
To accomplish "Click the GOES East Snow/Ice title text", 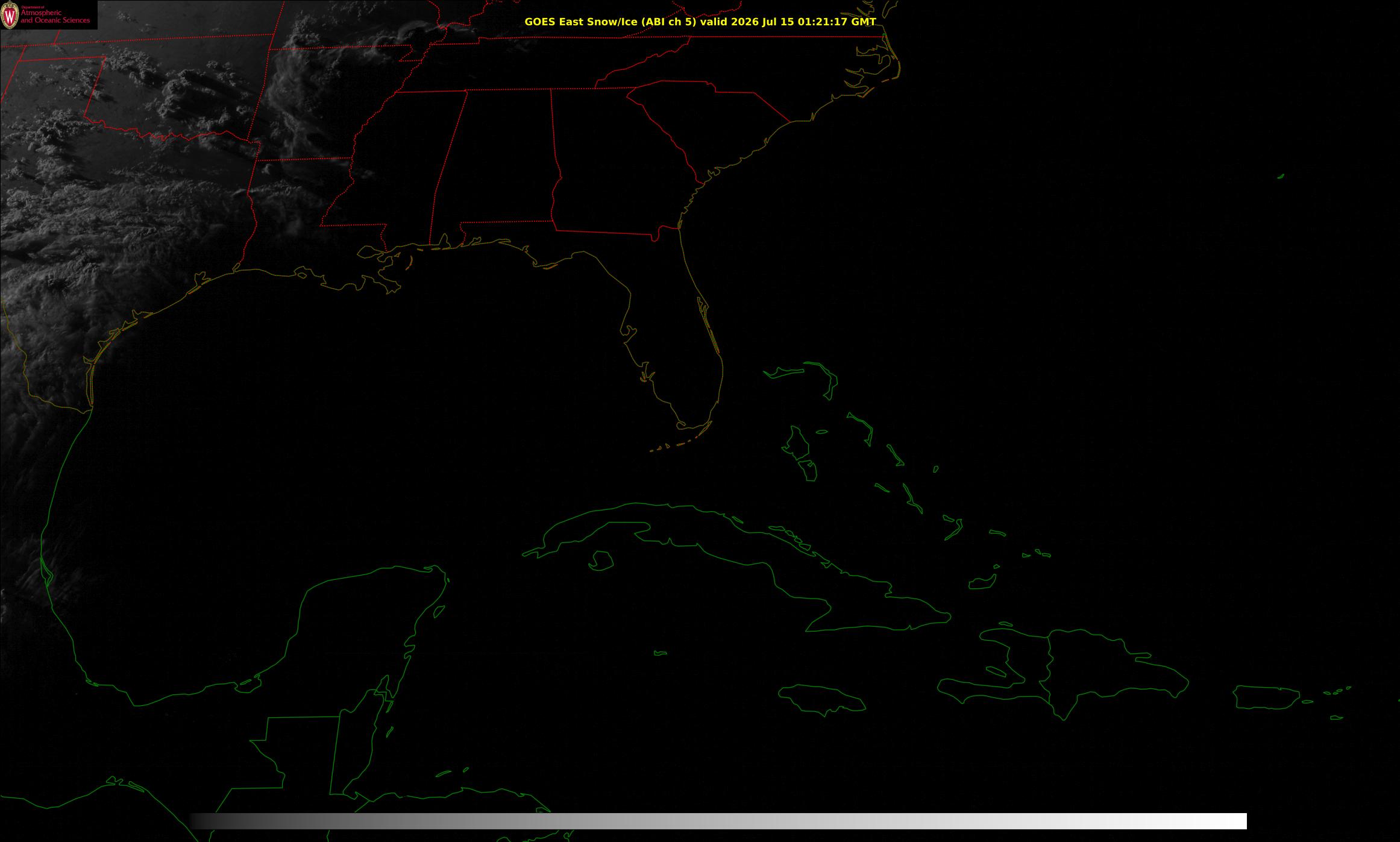I will (x=700, y=22).
